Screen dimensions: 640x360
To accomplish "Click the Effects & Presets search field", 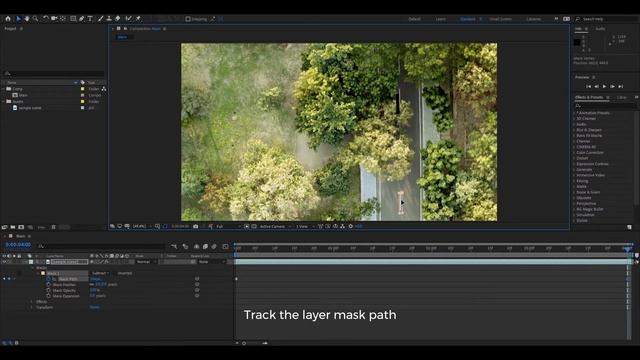I will 605,106.
